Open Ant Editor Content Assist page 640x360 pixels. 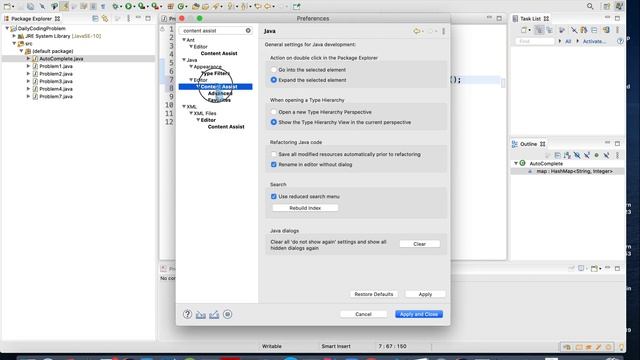(x=219, y=53)
